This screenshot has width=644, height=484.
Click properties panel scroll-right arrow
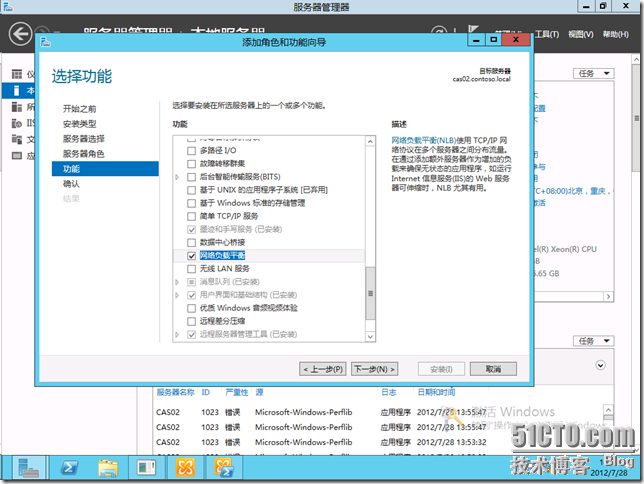pos(608,297)
